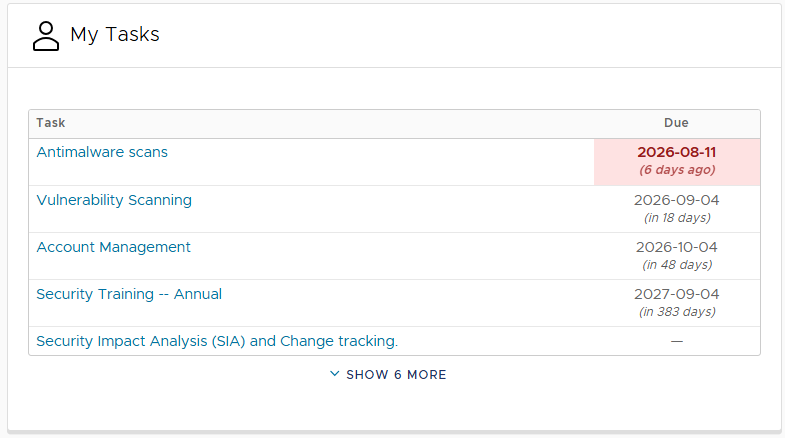
Task: Expand the list using the chevron arrow
Action: click(335, 374)
